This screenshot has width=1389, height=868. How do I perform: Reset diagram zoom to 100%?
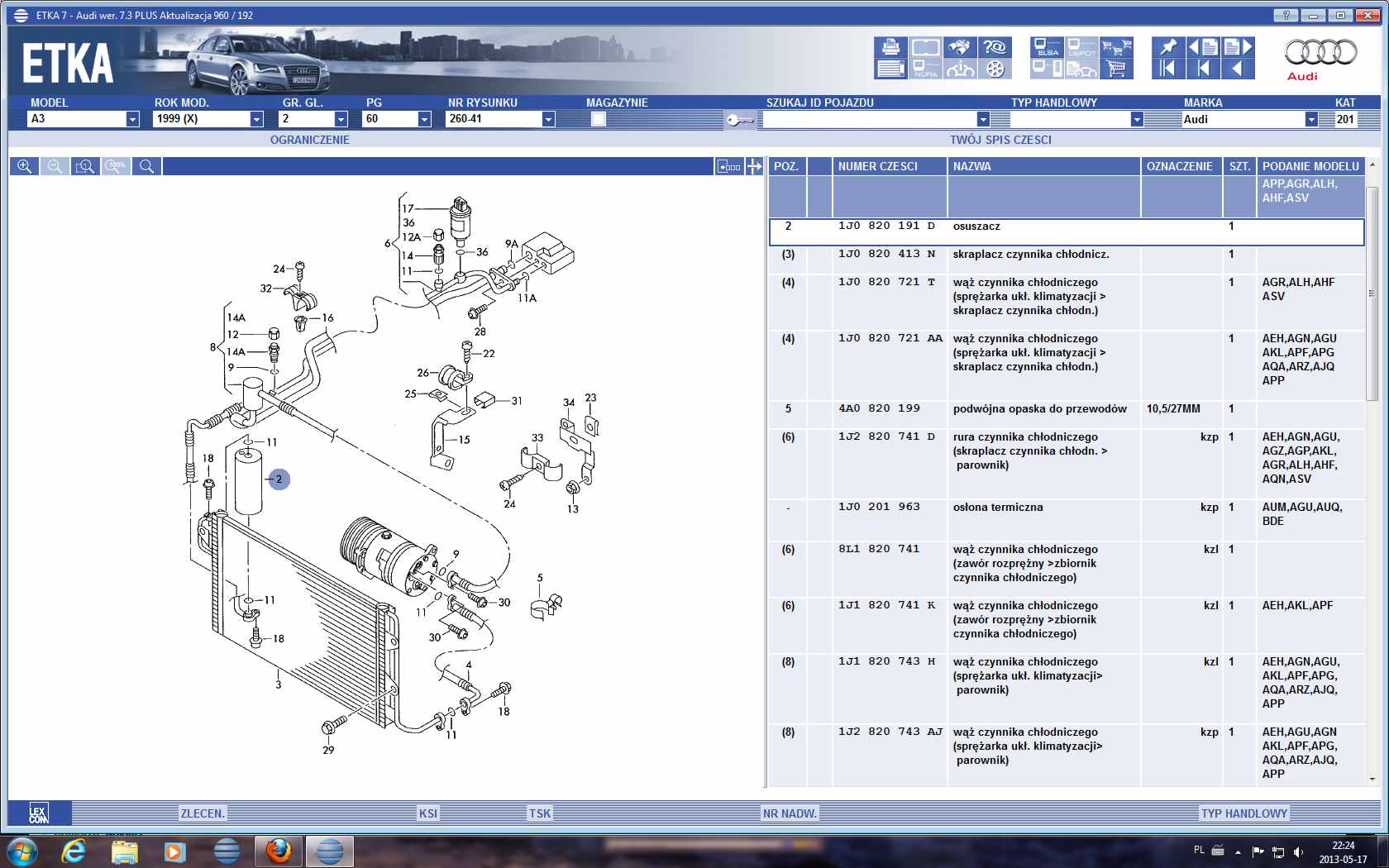click(x=116, y=166)
